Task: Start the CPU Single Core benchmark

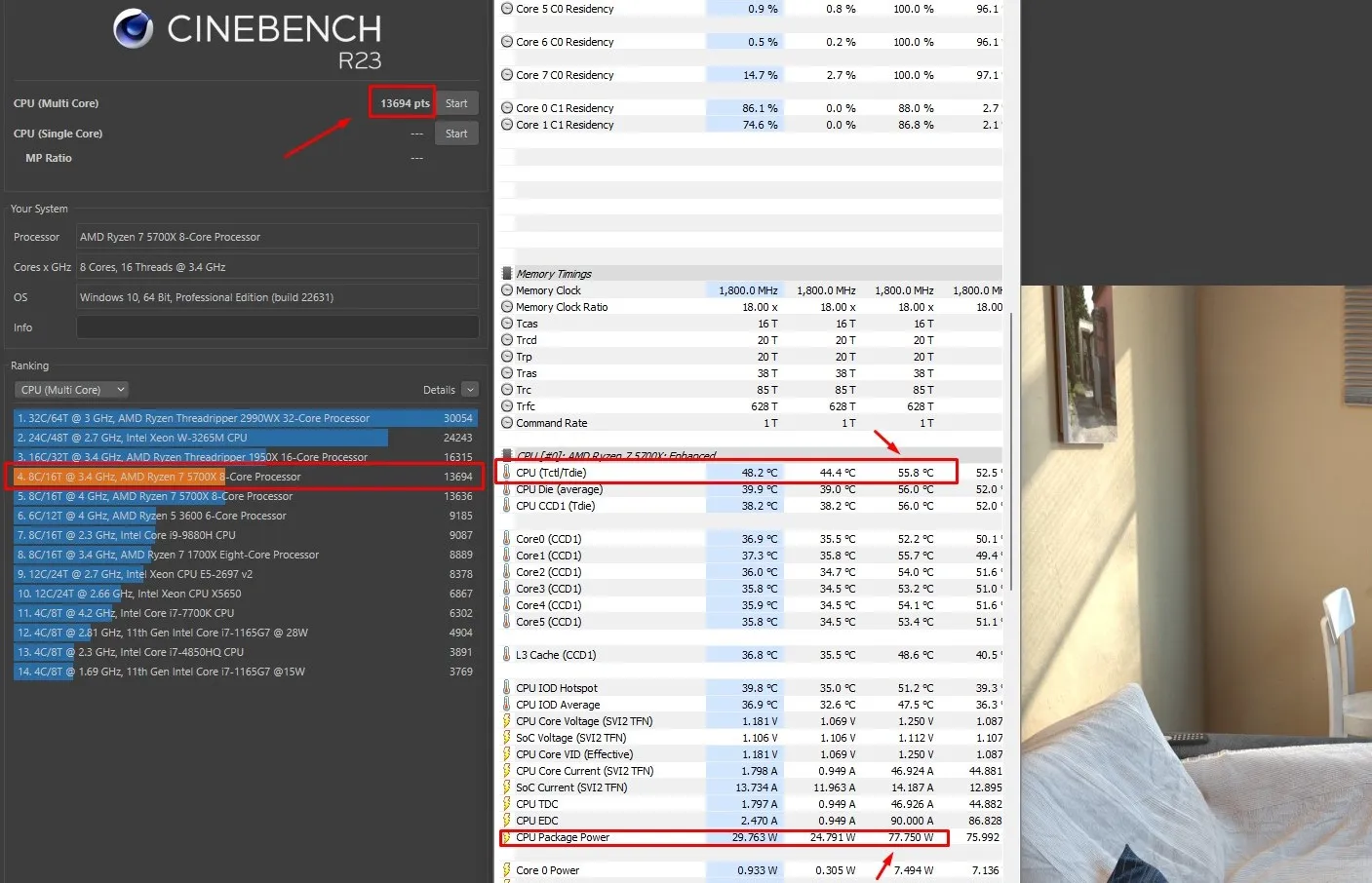Action: click(x=456, y=134)
